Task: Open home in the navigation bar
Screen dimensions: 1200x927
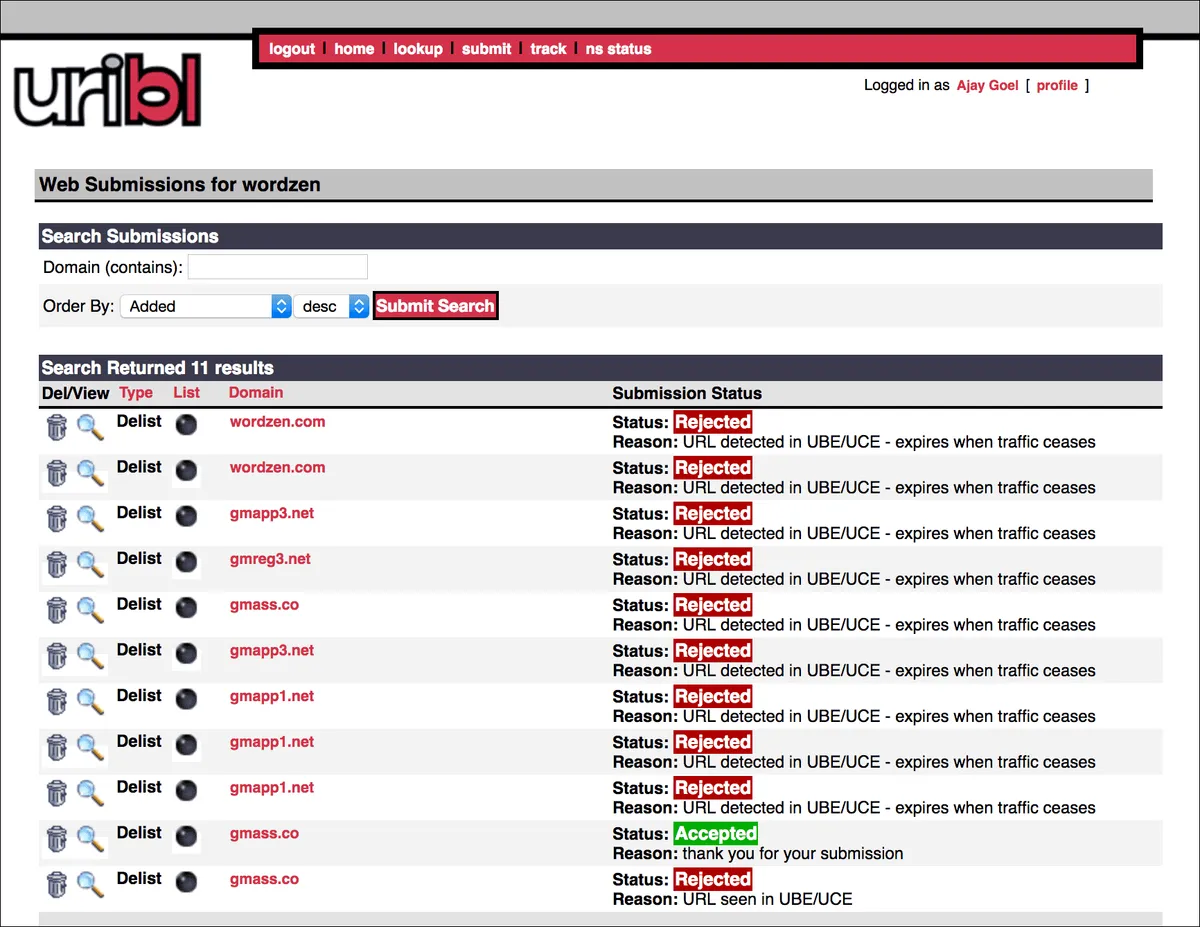Action: tap(354, 48)
